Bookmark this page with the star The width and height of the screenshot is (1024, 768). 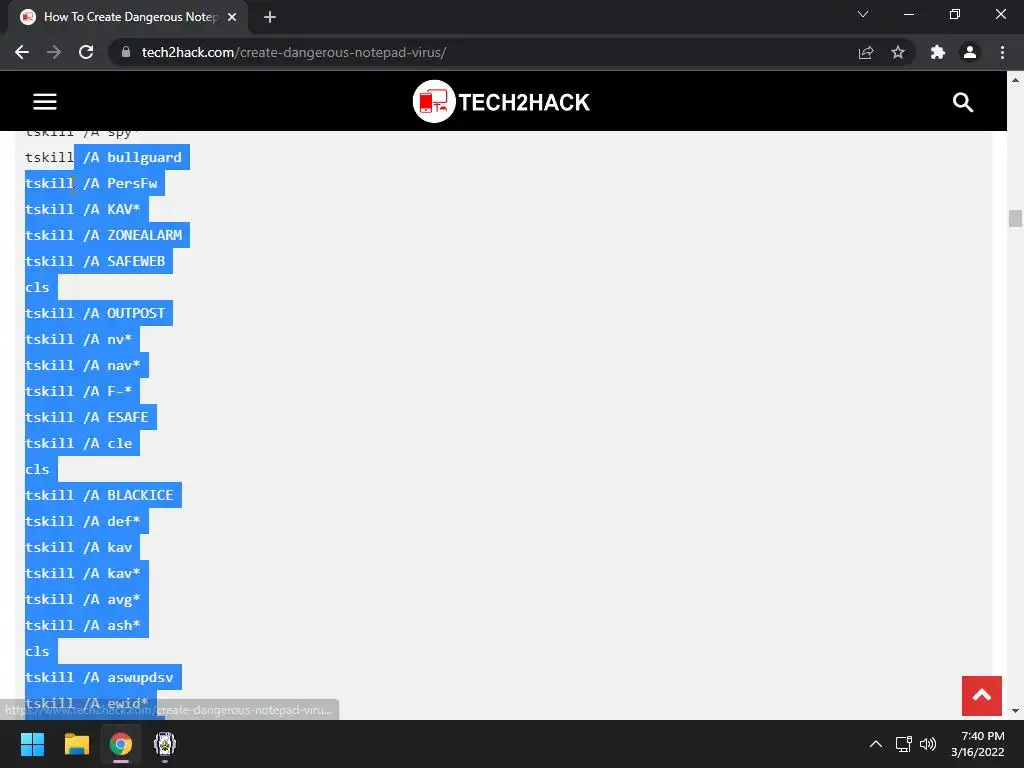898,52
